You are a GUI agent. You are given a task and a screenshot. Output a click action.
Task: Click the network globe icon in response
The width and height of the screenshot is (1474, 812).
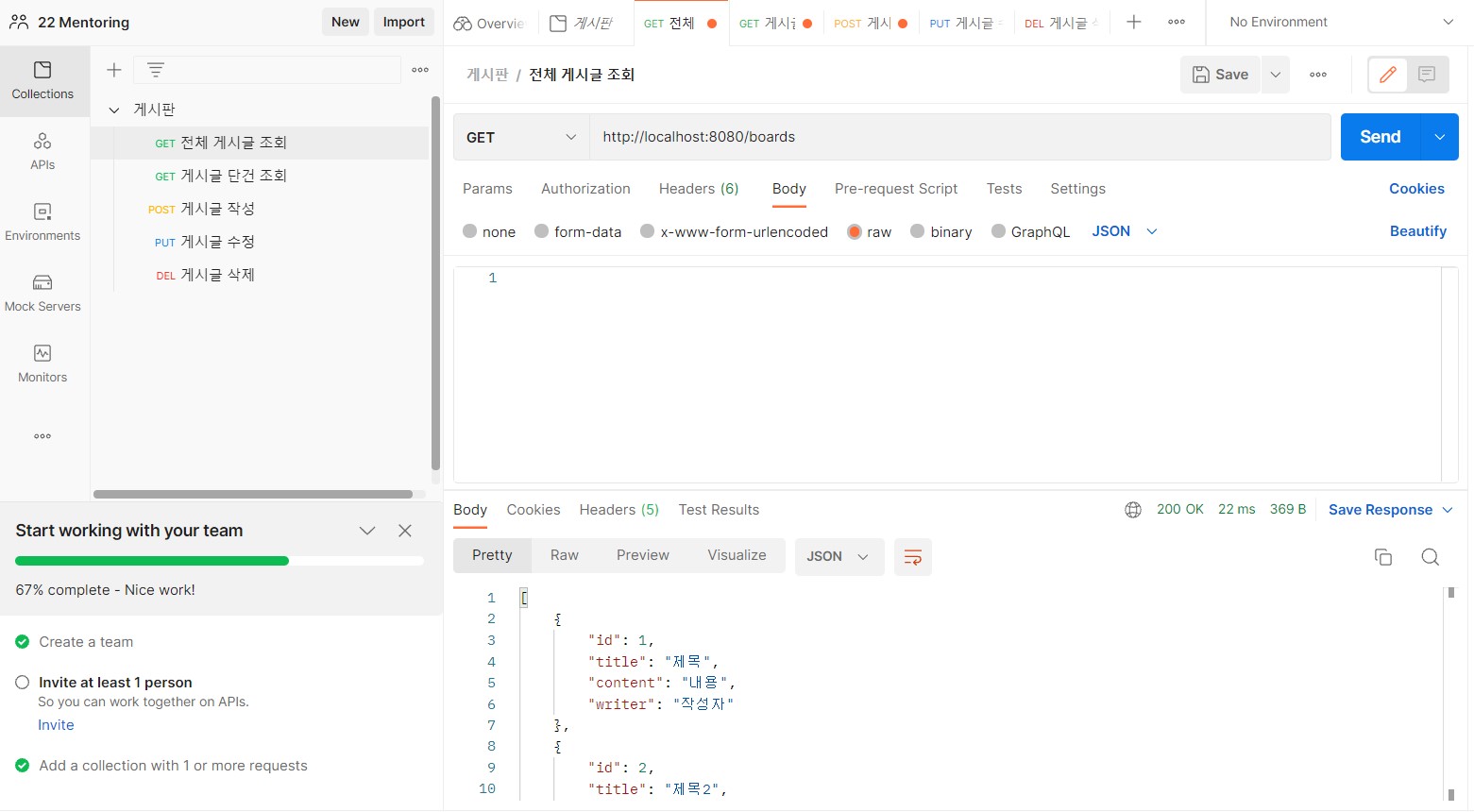pos(1133,510)
